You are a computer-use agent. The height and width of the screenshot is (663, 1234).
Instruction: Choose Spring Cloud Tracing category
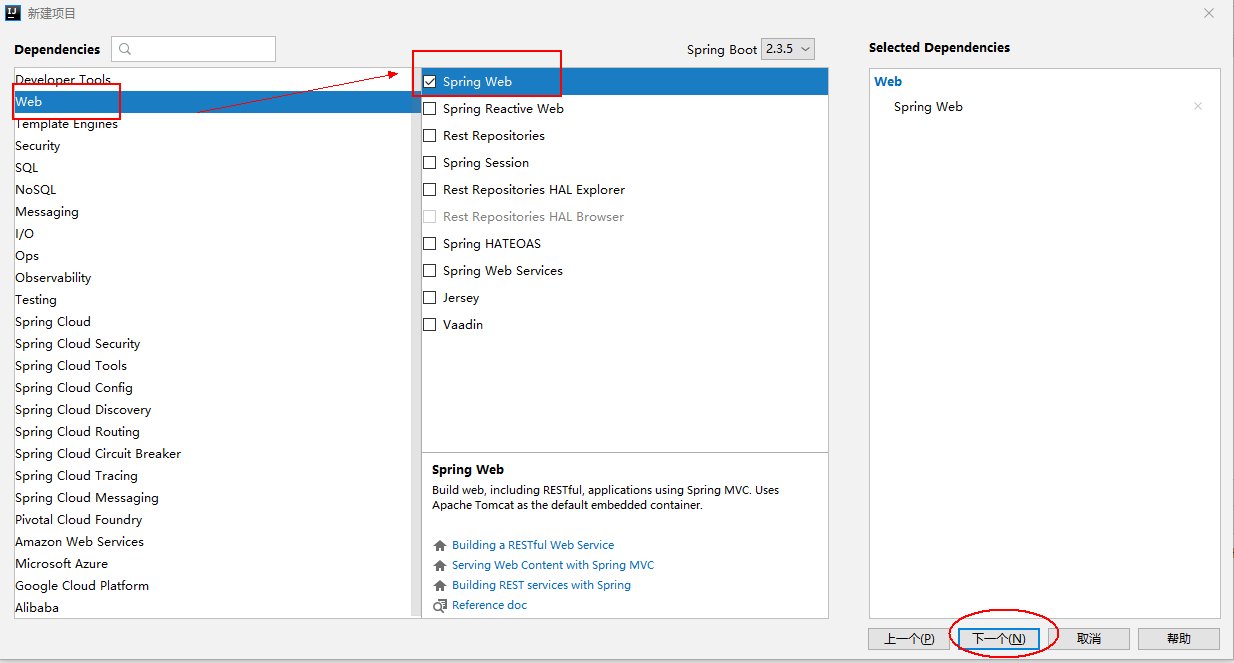(x=212, y=476)
